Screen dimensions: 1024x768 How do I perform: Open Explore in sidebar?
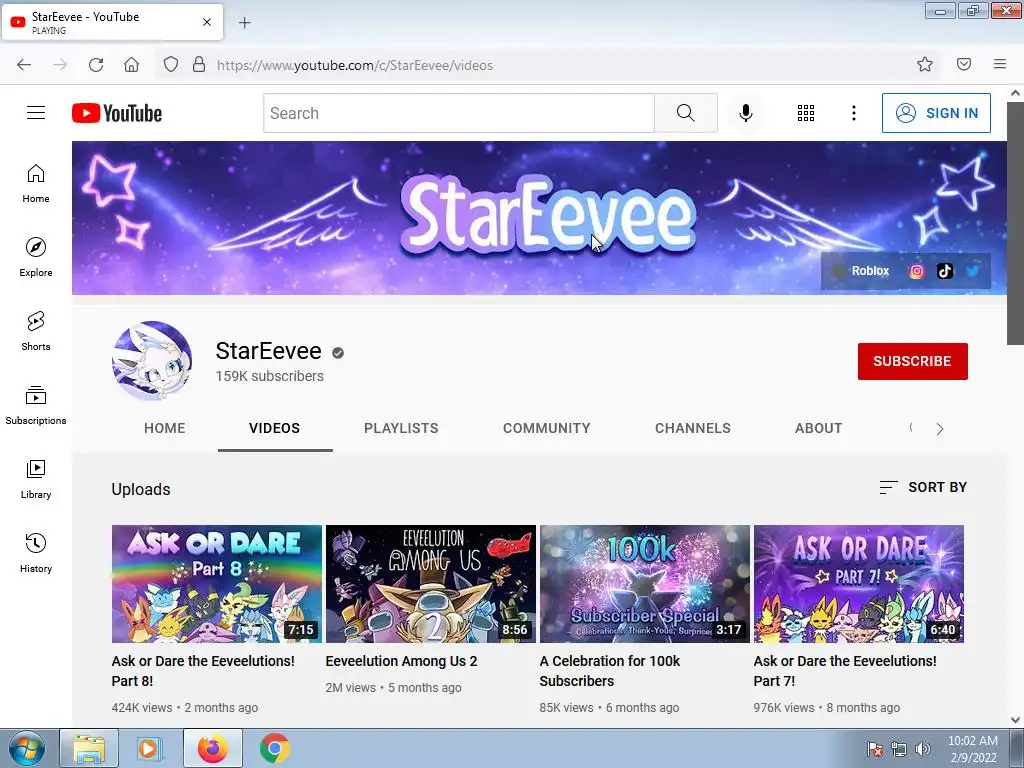coord(36,257)
